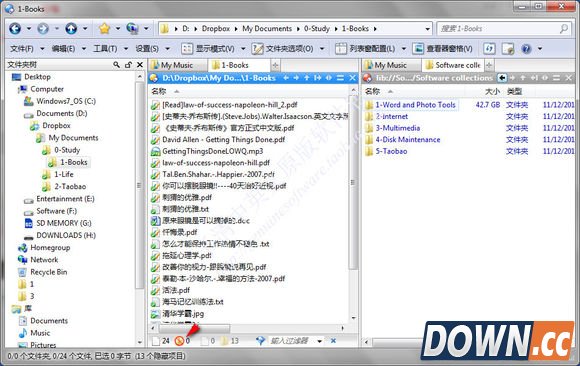
Task: Add a new tab in the right pane
Action: [x=489, y=66]
